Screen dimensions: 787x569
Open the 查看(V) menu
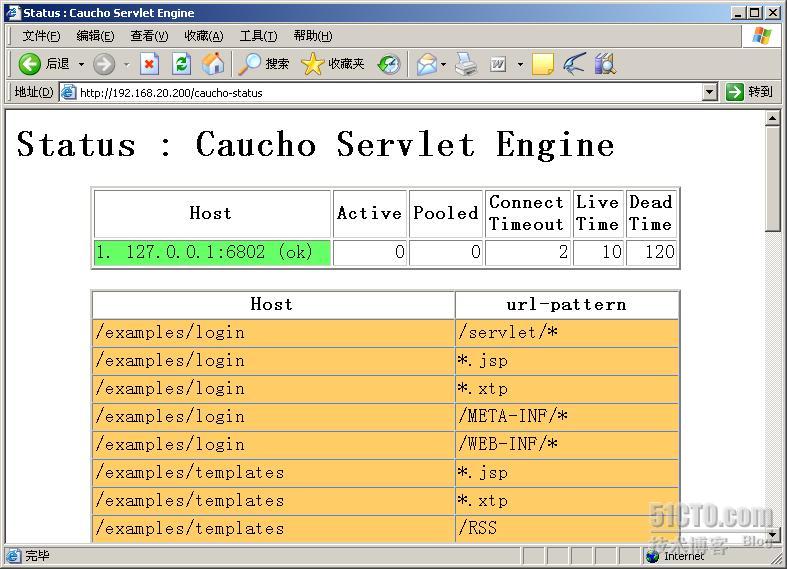click(x=149, y=36)
